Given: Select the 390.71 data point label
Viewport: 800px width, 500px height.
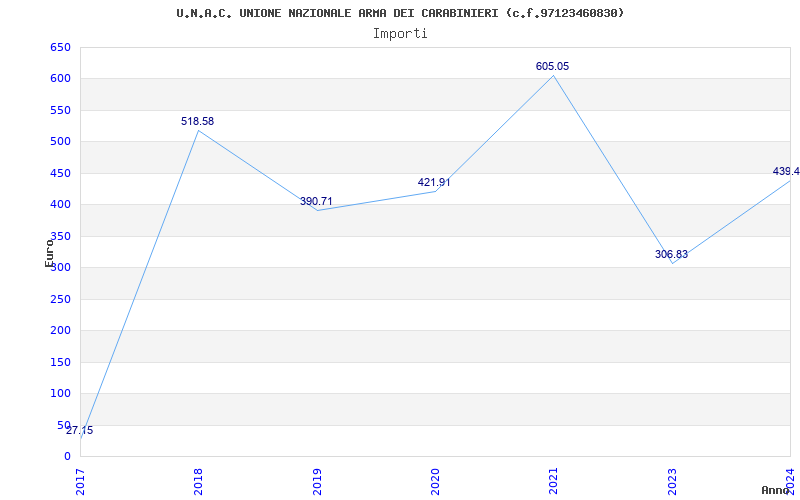Looking at the screenshot, I should [316, 202].
